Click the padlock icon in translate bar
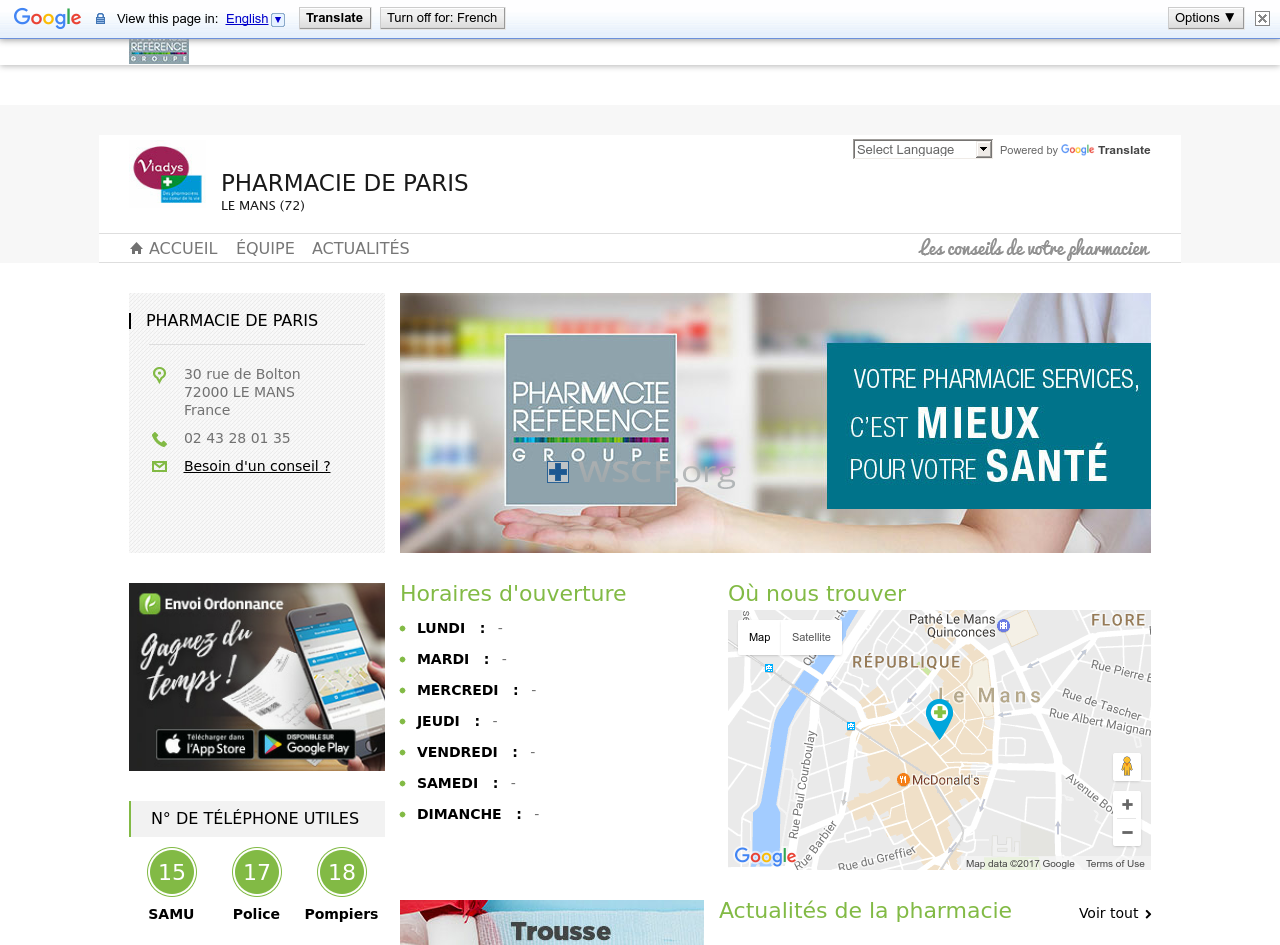Screen dimensions: 1280x945 coord(100,19)
